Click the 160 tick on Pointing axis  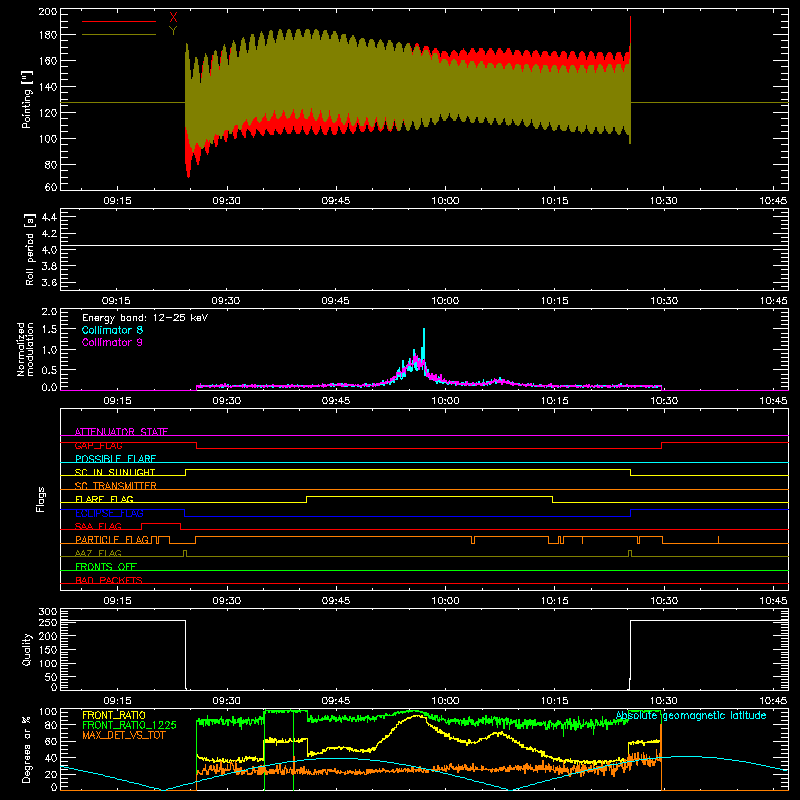coord(47,61)
